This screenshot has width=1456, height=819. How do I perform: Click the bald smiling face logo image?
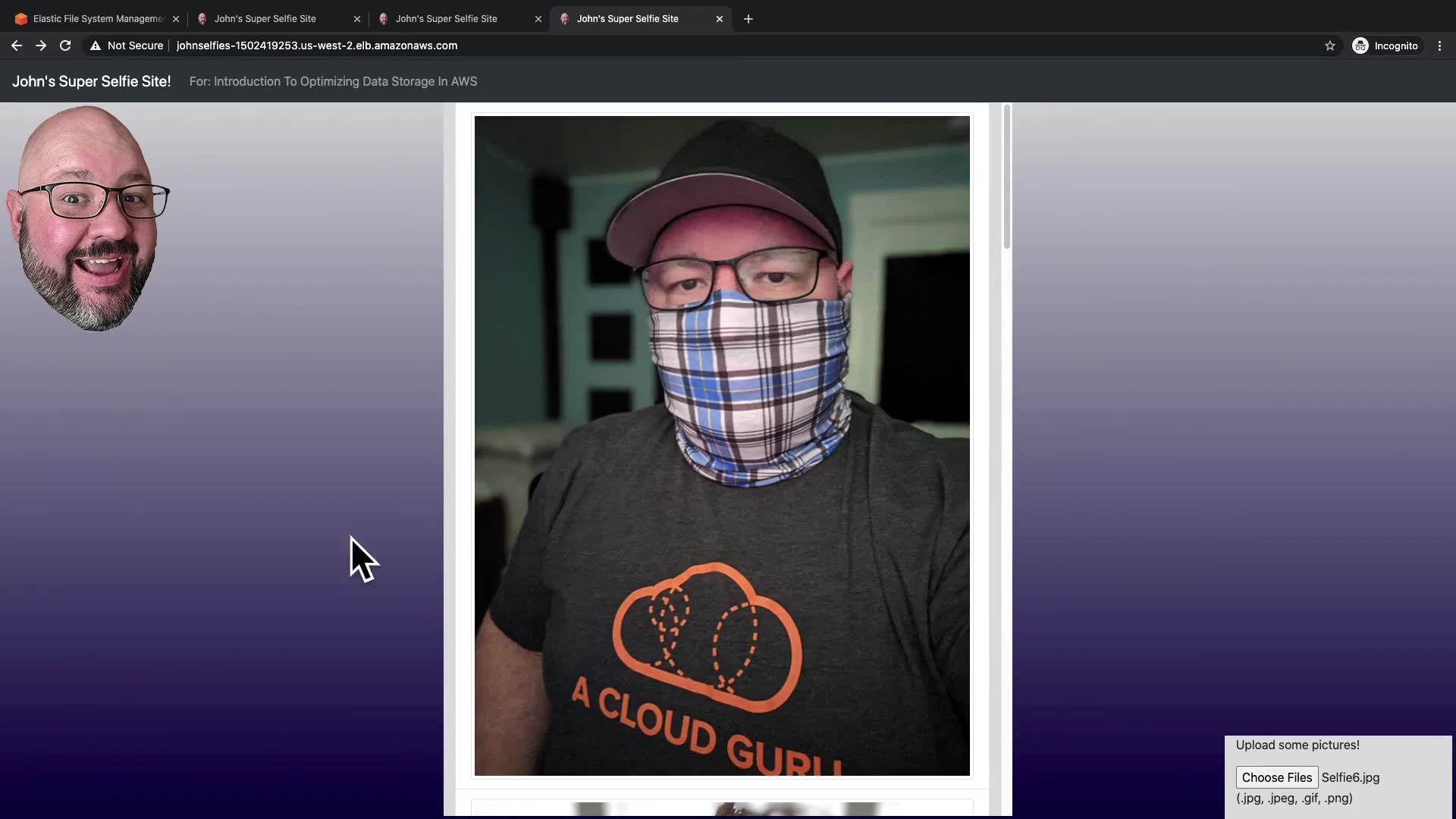(88, 219)
